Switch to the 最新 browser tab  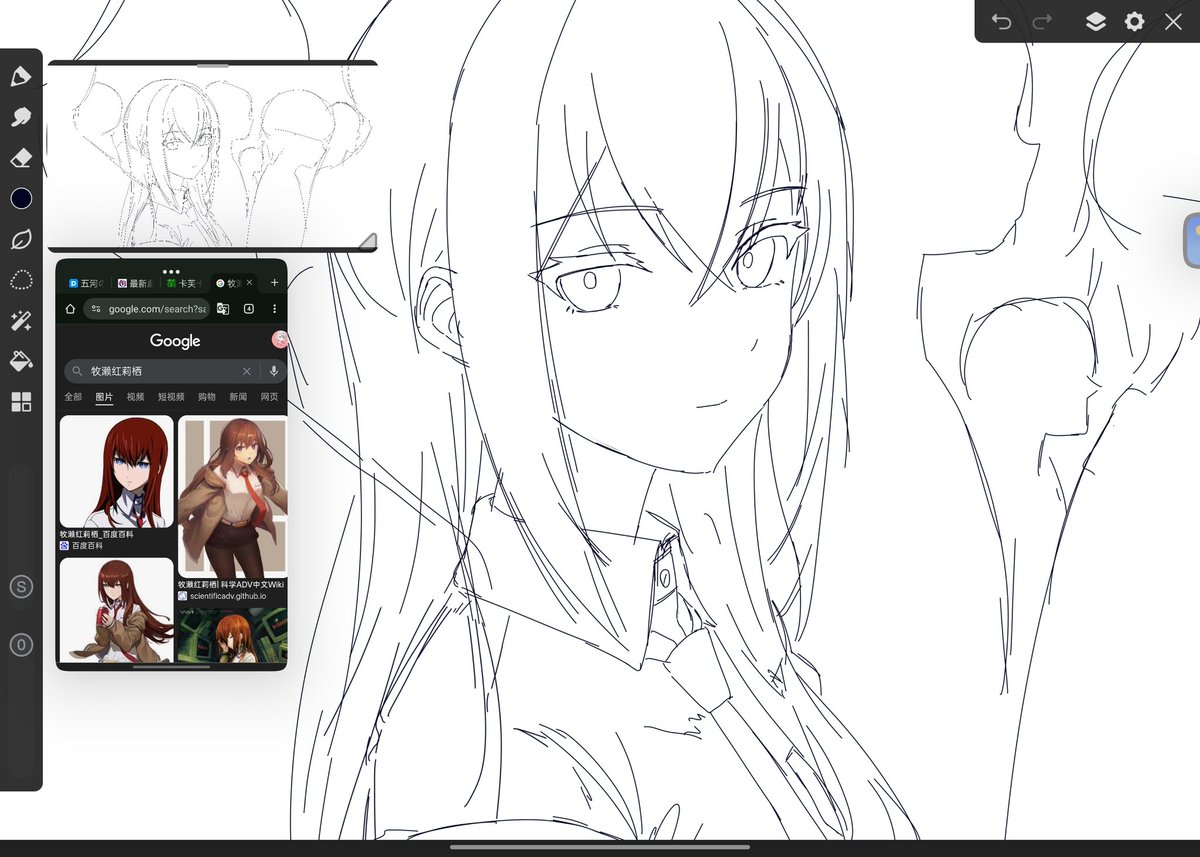tap(134, 283)
